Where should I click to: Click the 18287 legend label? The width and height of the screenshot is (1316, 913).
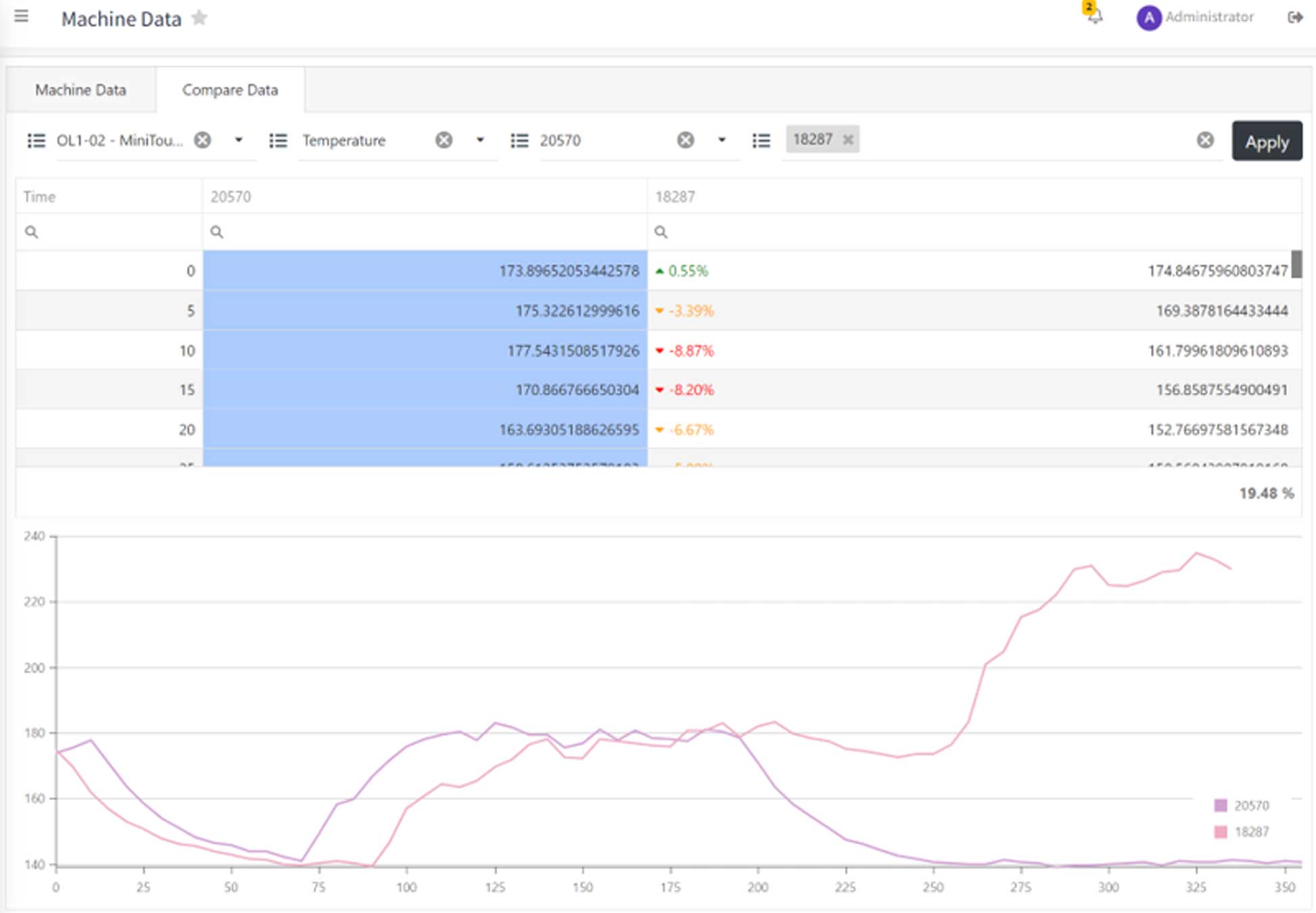(1252, 832)
